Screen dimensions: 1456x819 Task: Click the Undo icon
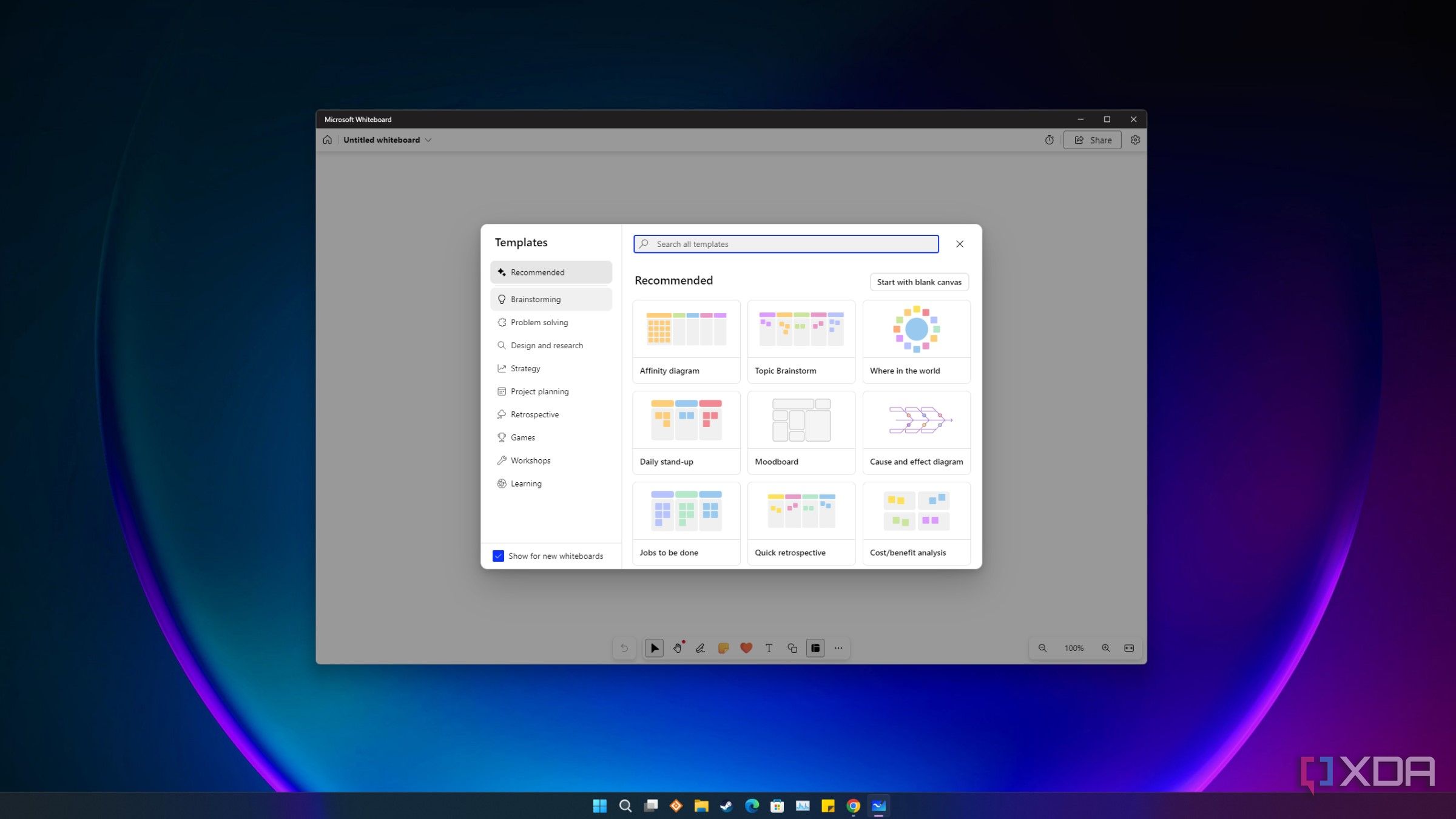(624, 648)
